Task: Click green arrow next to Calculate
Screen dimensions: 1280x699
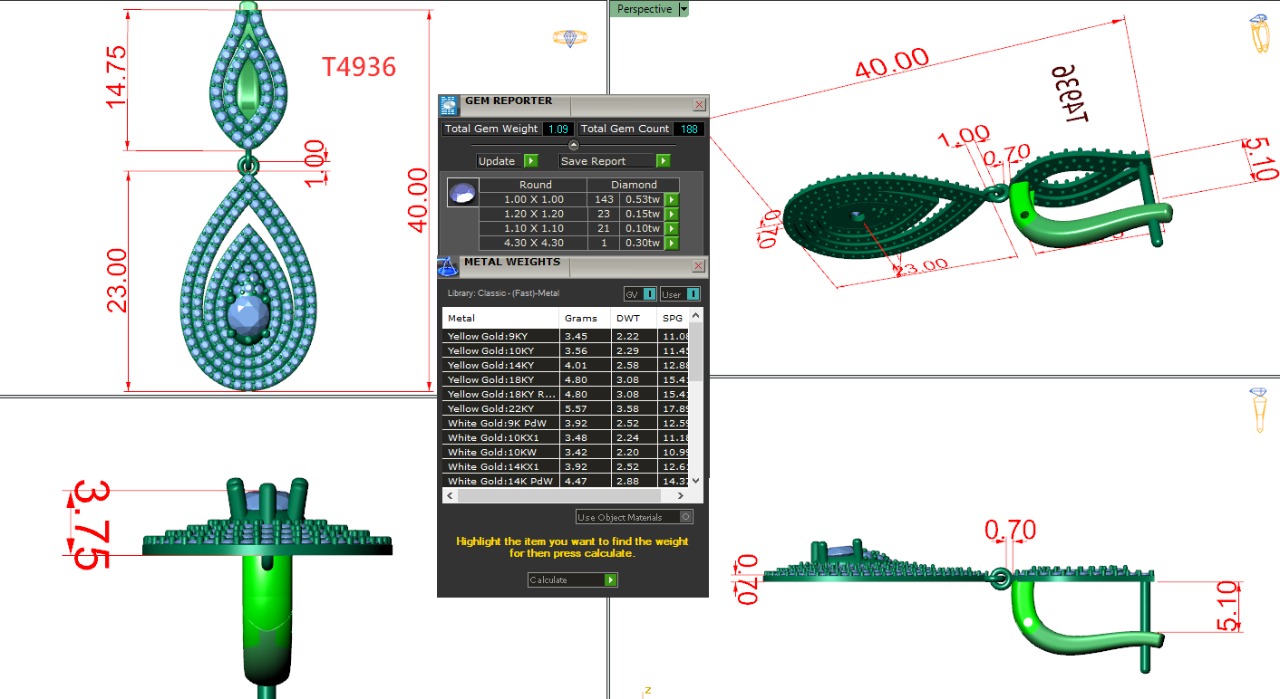Action: point(610,580)
